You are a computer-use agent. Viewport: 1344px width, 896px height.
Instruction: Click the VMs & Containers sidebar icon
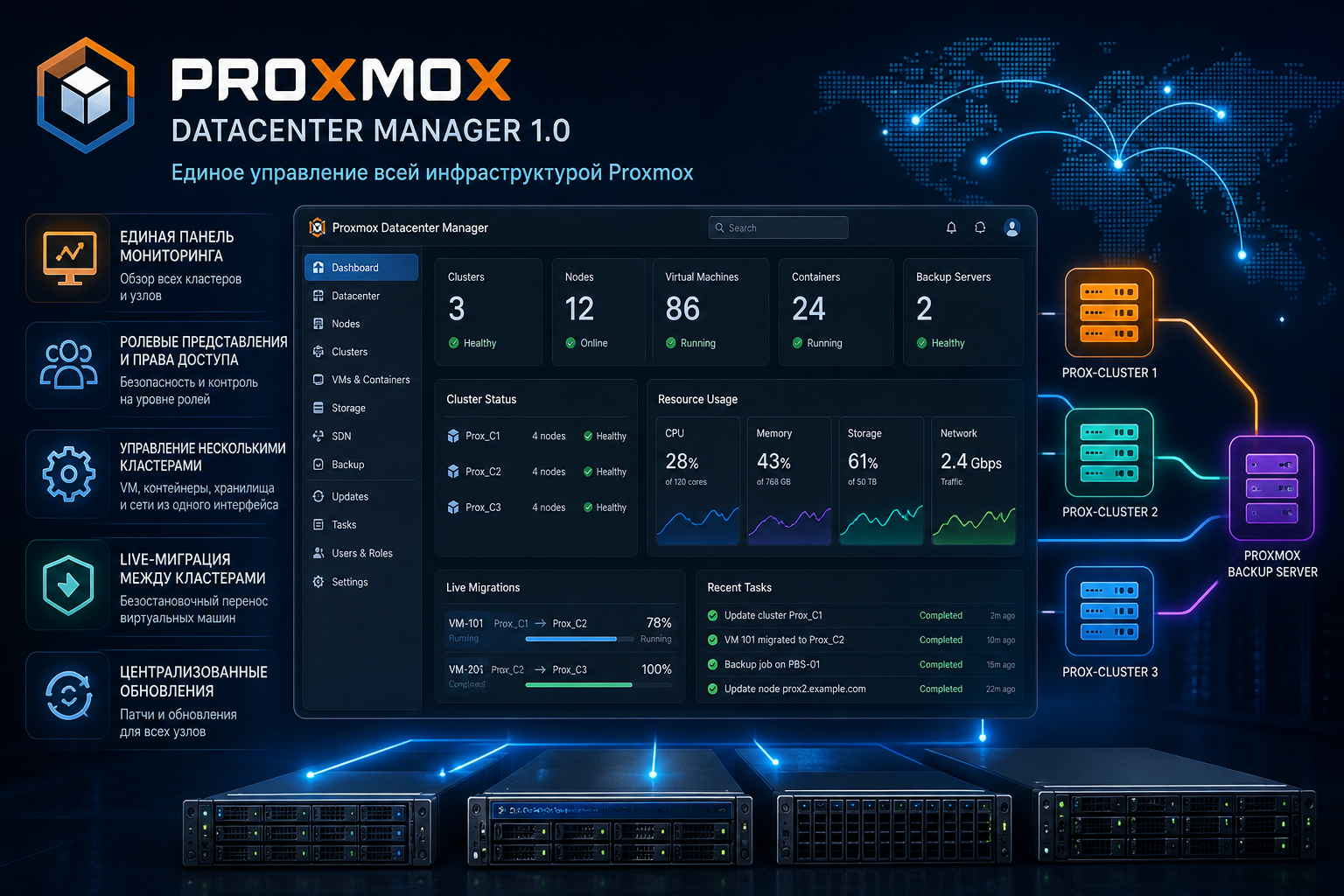(318, 380)
